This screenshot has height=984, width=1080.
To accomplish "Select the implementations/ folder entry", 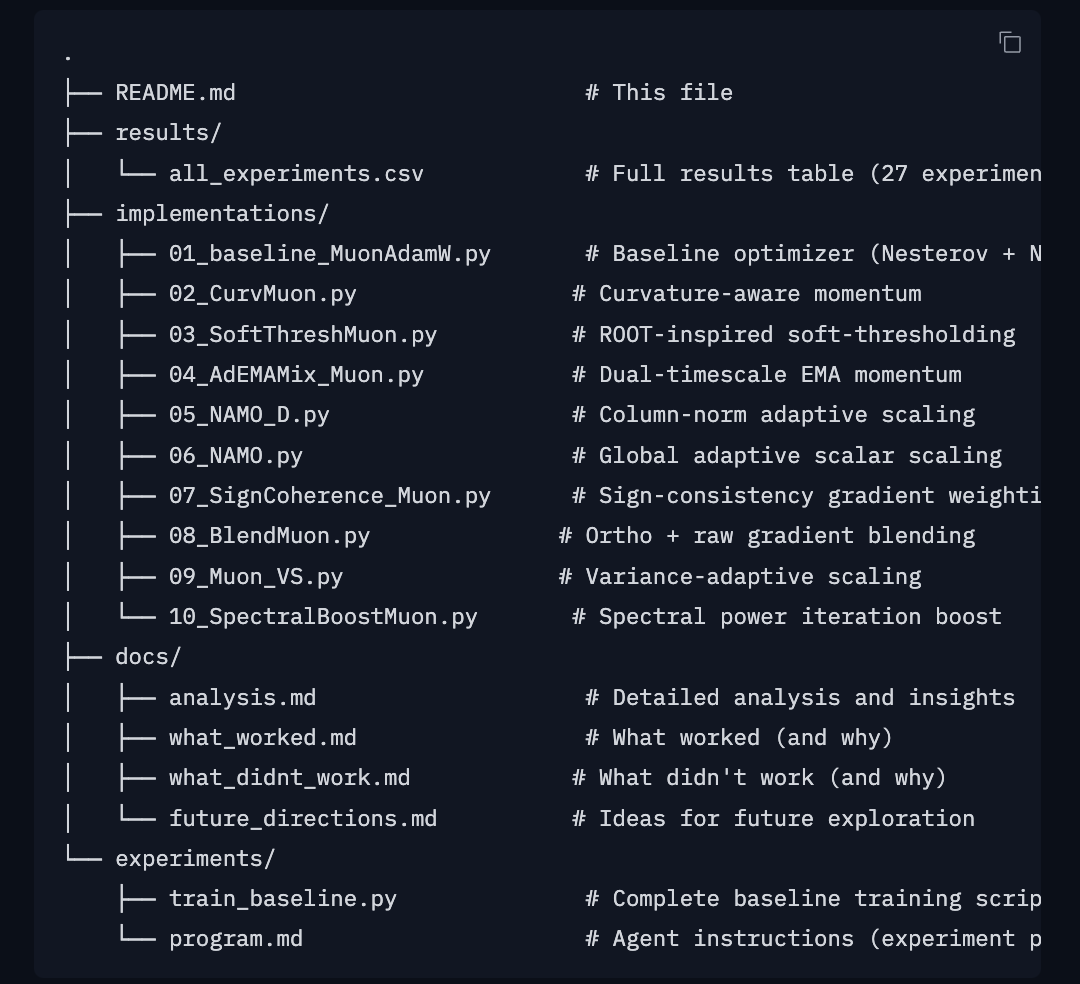I will (222, 214).
